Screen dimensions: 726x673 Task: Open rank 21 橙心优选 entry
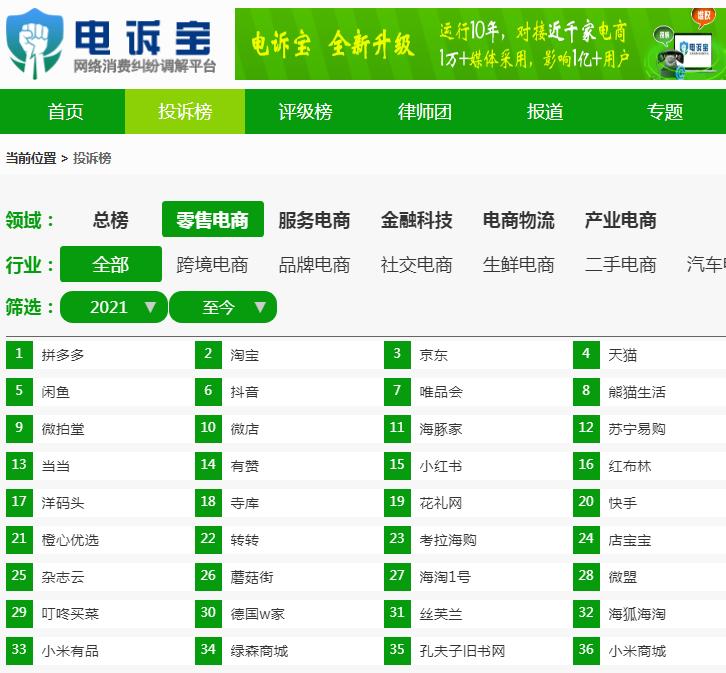(x=70, y=541)
